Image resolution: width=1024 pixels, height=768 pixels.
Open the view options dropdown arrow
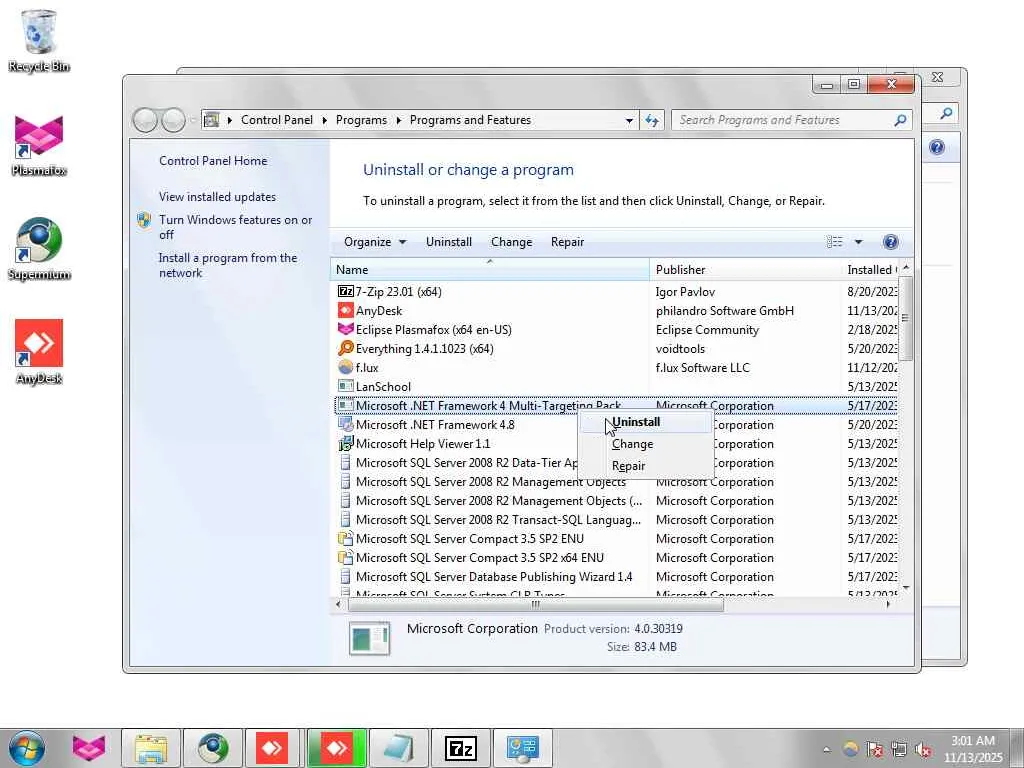[858, 242]
